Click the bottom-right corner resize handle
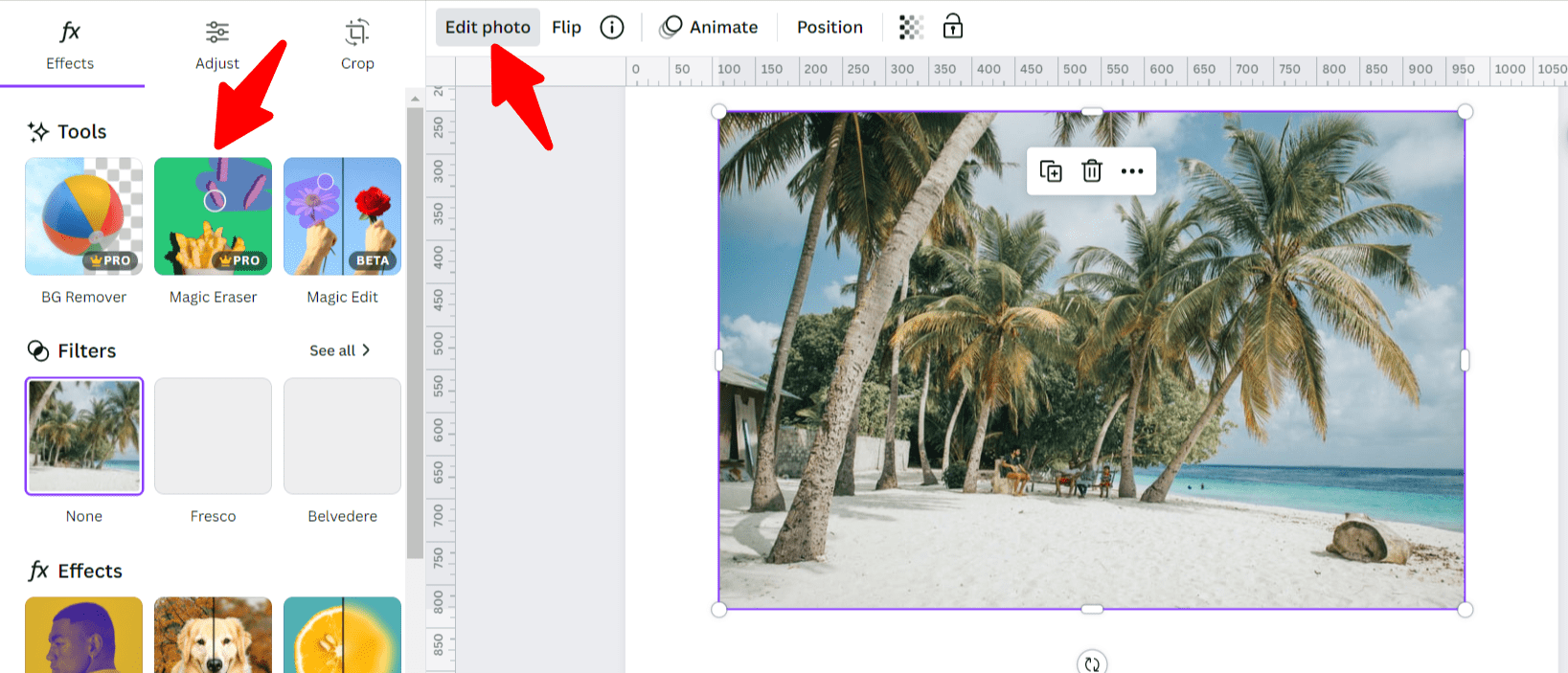Image resolution: width=1568 pixels, height=673 pixels. point(1465,609)
